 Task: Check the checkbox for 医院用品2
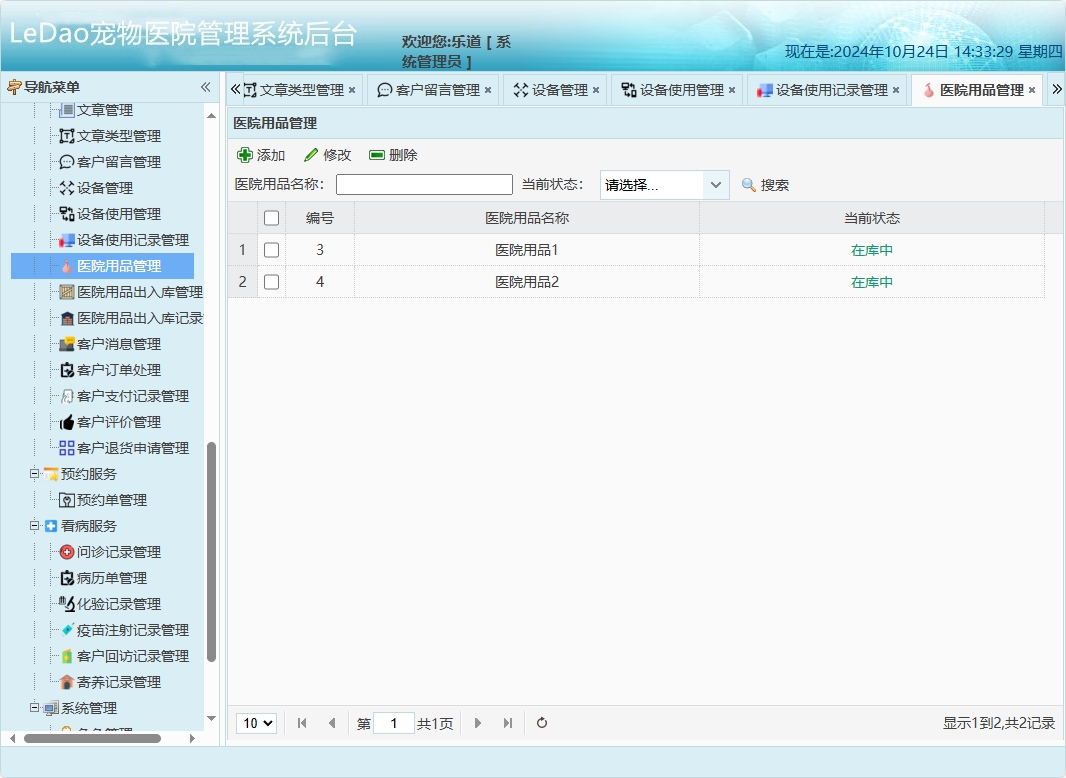[271, 281]
